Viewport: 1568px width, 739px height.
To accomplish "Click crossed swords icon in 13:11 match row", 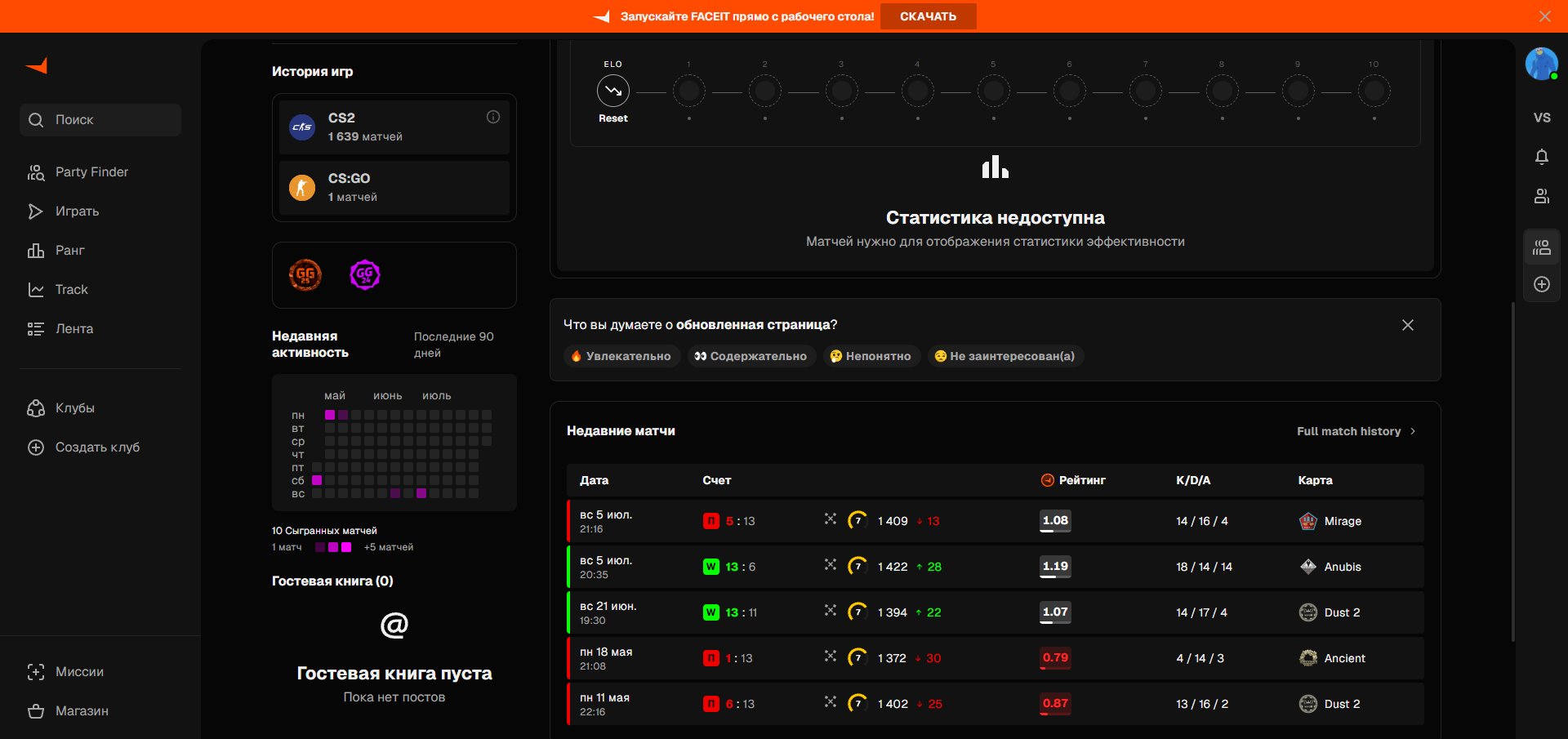I will tap(831, 611).
